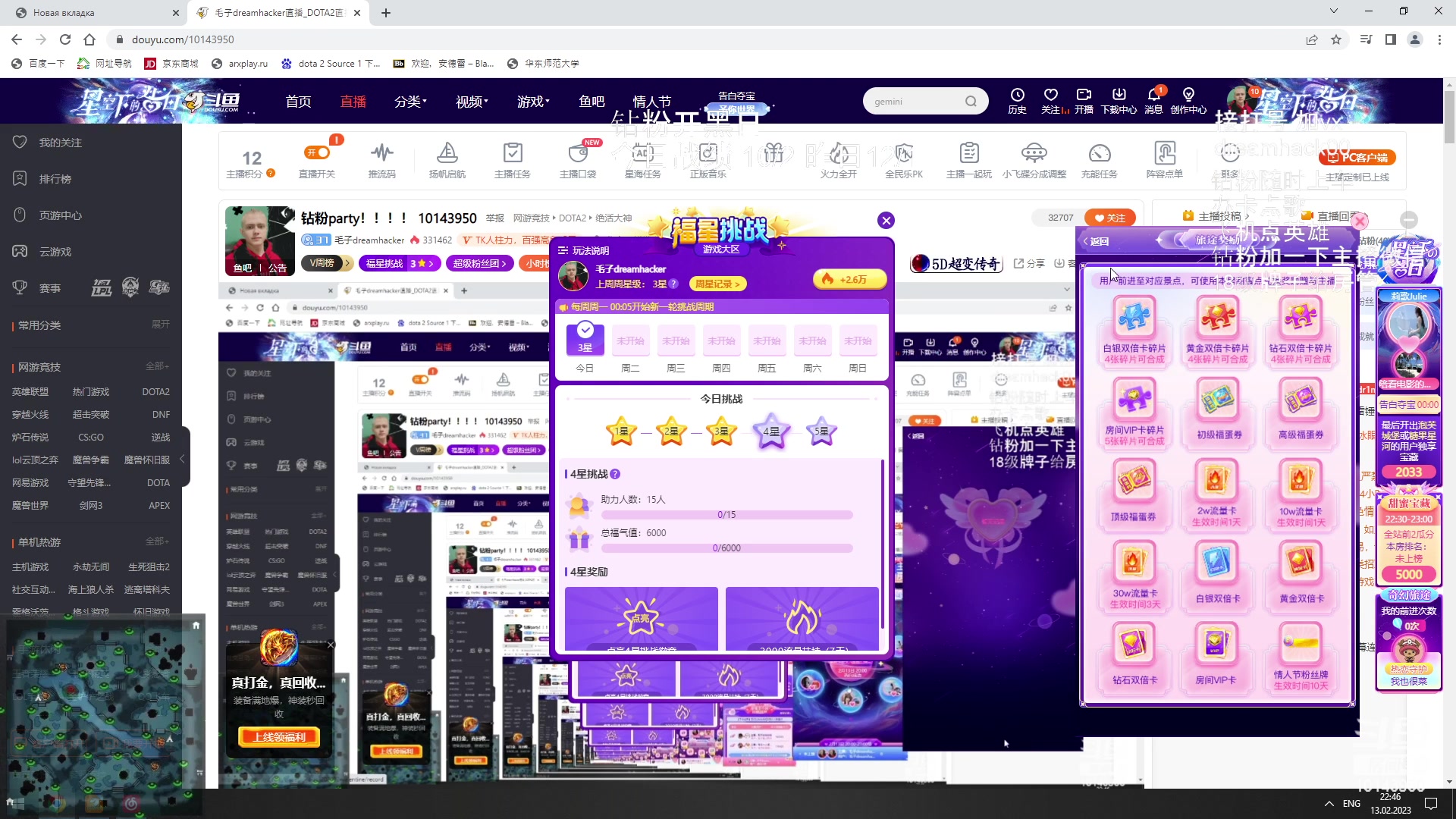Expand the 游戏 dropdown in navigation
Viewport: 1456px width, 819px height.
[x=533, y=102]
